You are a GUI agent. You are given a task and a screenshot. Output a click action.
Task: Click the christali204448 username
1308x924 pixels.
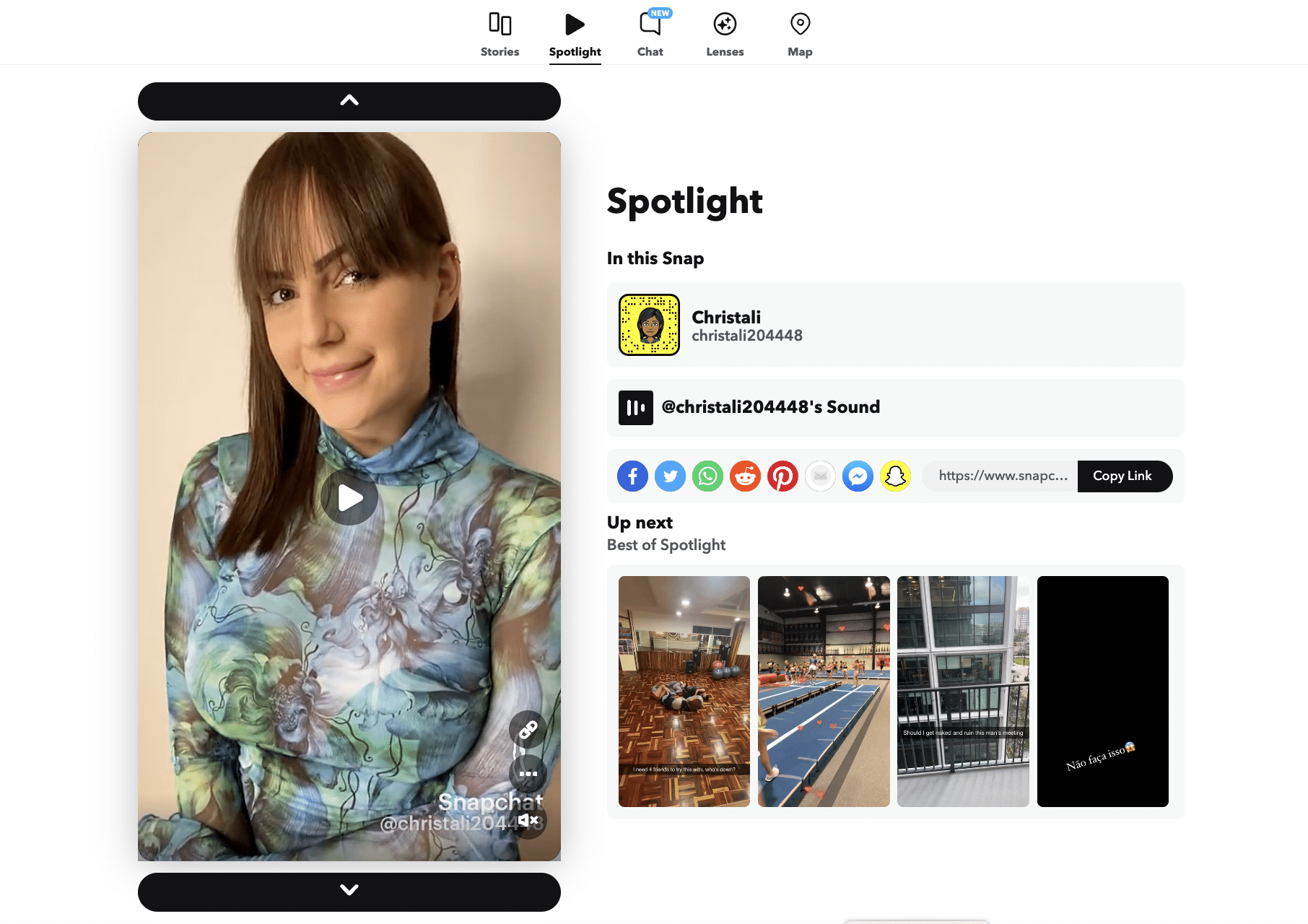tap(747, 336)
